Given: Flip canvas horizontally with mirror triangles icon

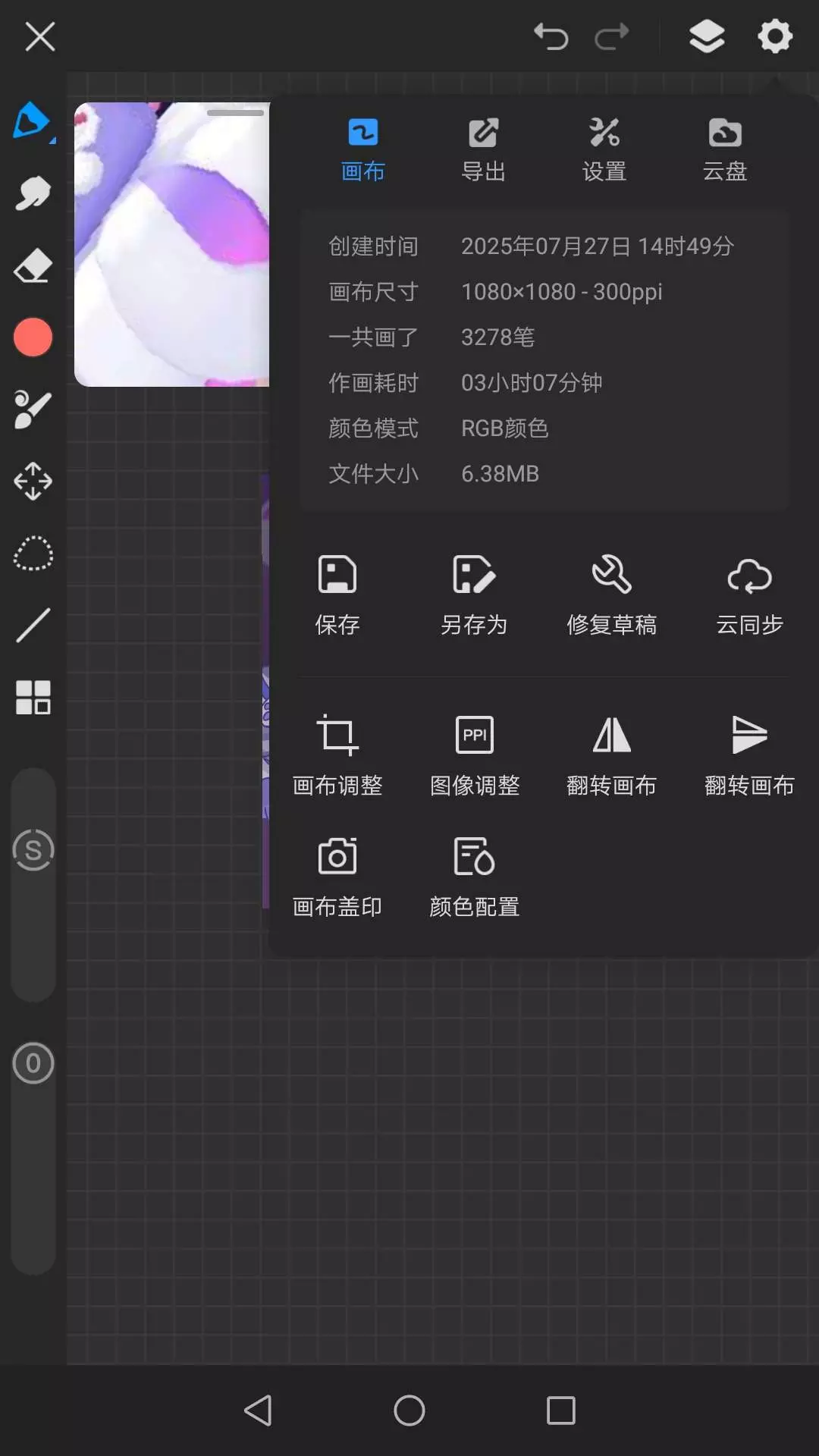Looking at the screenshot, I should 611,755.
